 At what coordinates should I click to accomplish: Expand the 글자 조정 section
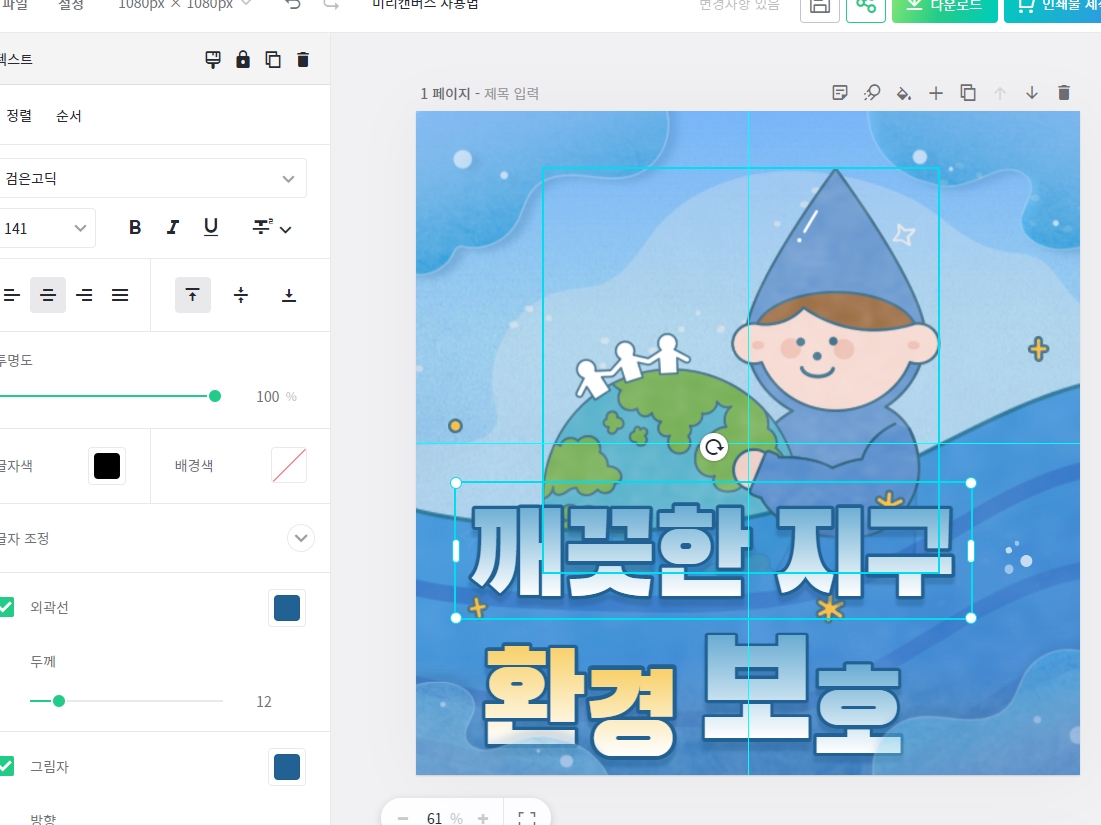pos(300,538)
